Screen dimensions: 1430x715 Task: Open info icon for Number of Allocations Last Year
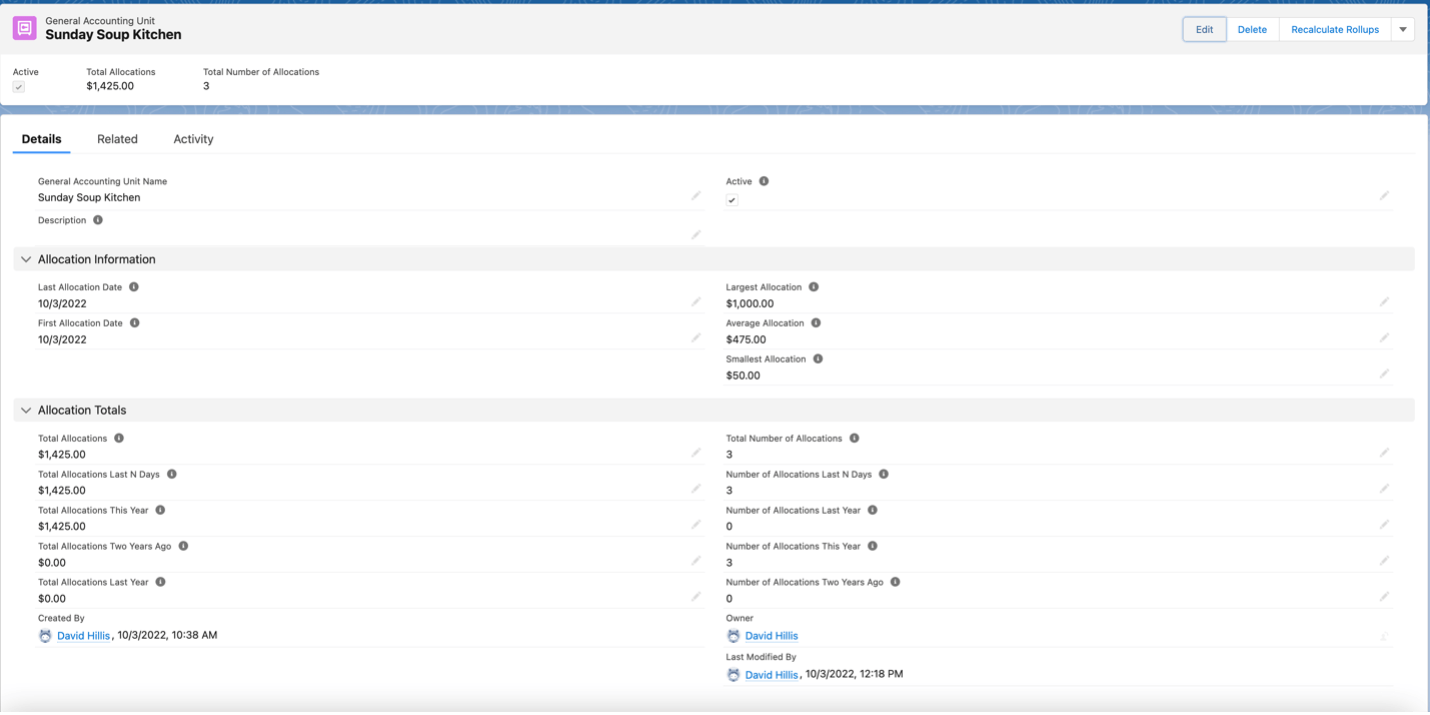click(x=873, y=510)
